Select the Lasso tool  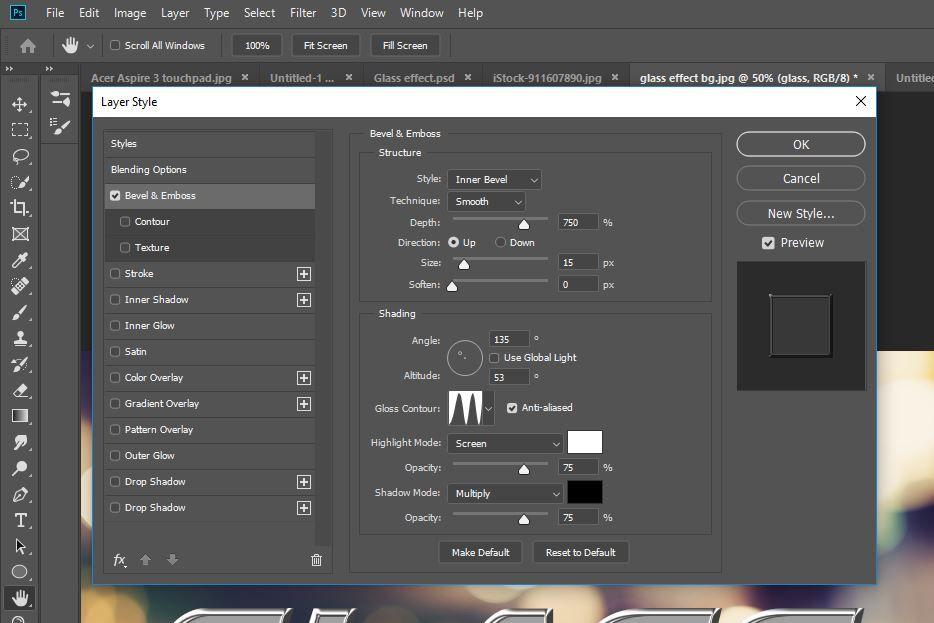tap(20, 156)
